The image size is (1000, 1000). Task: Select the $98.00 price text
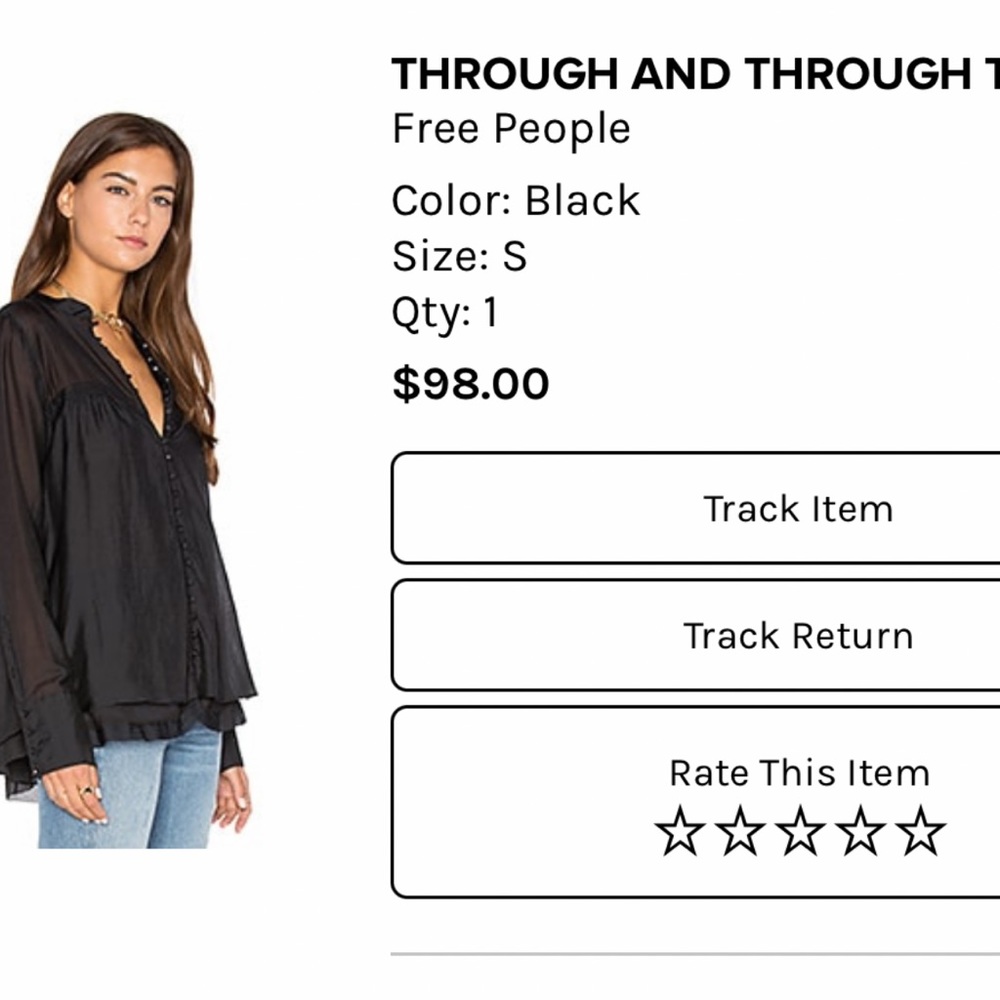click(x=470, y=382)
